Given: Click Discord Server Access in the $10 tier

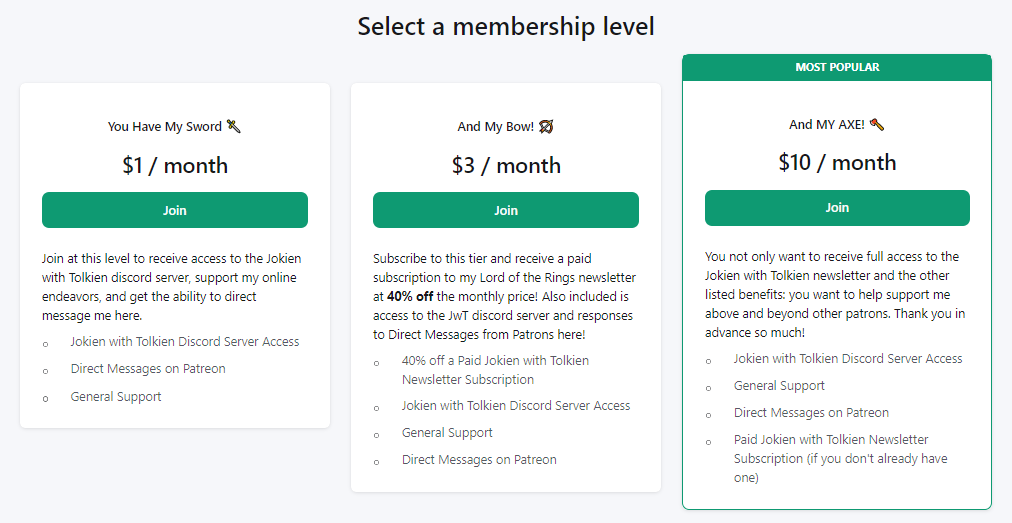Looking at the screenshot, I should tap(848, 359).
